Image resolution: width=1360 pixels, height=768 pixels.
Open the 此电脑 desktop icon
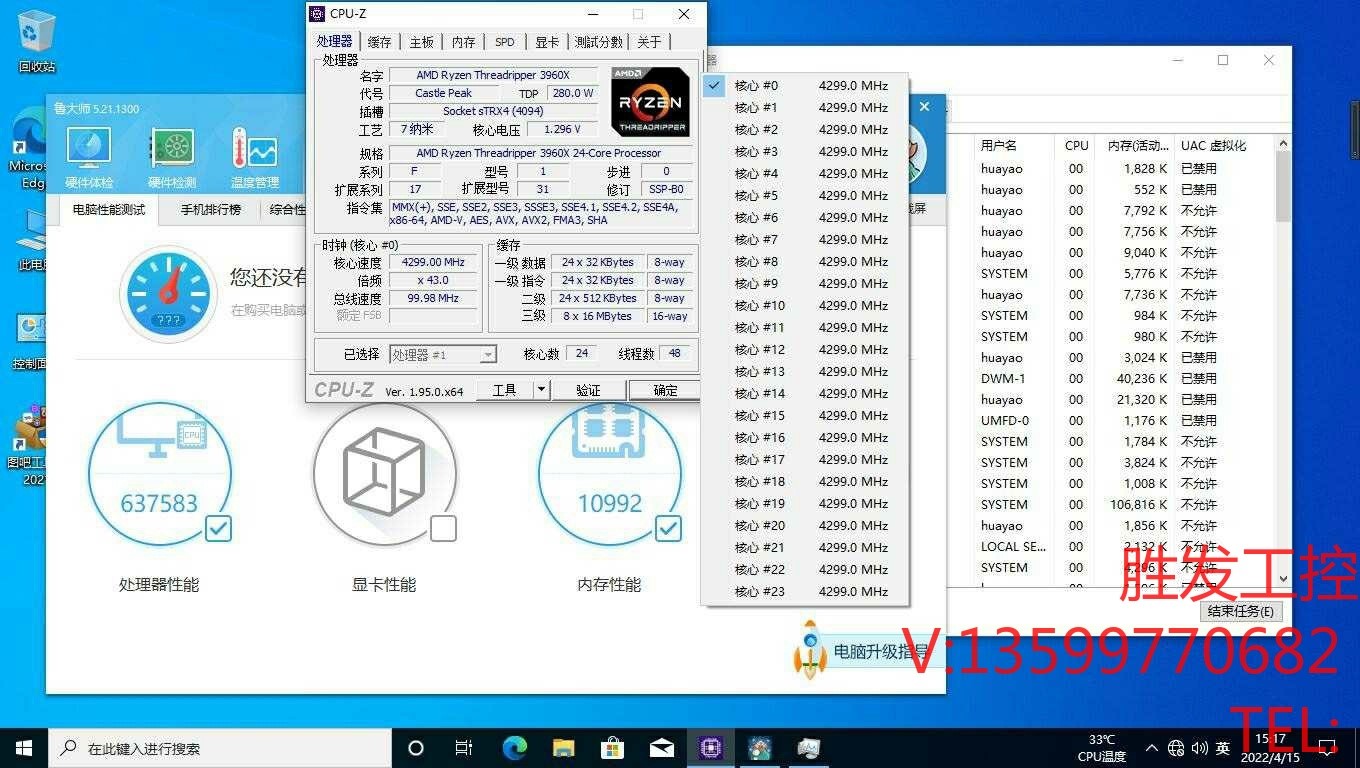[x=31, y=240]
